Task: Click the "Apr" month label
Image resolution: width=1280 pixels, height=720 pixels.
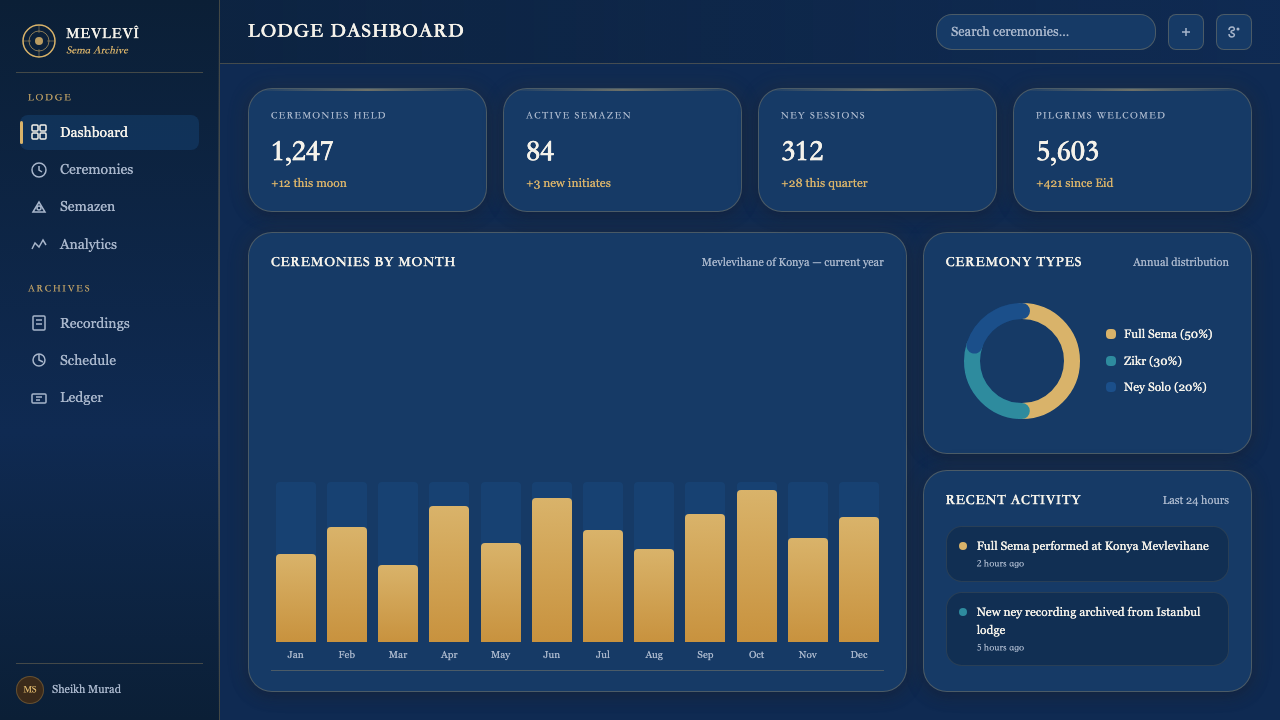Action: (x=449, y=655)
